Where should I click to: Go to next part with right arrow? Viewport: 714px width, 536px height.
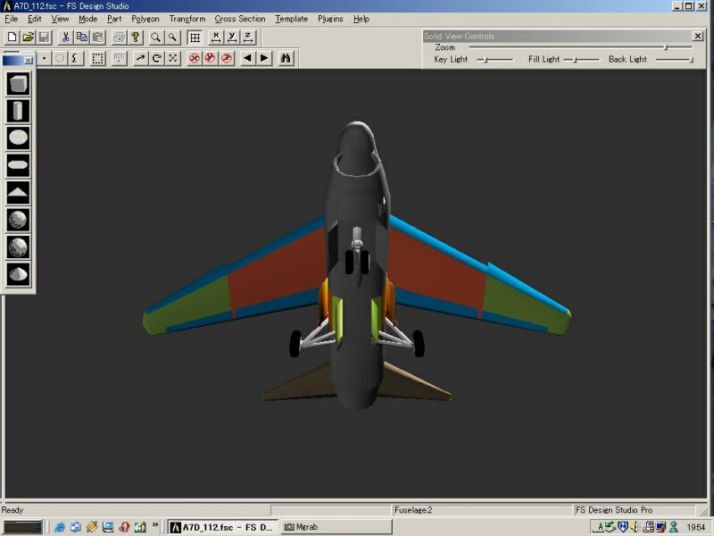(x=264, y=58)
